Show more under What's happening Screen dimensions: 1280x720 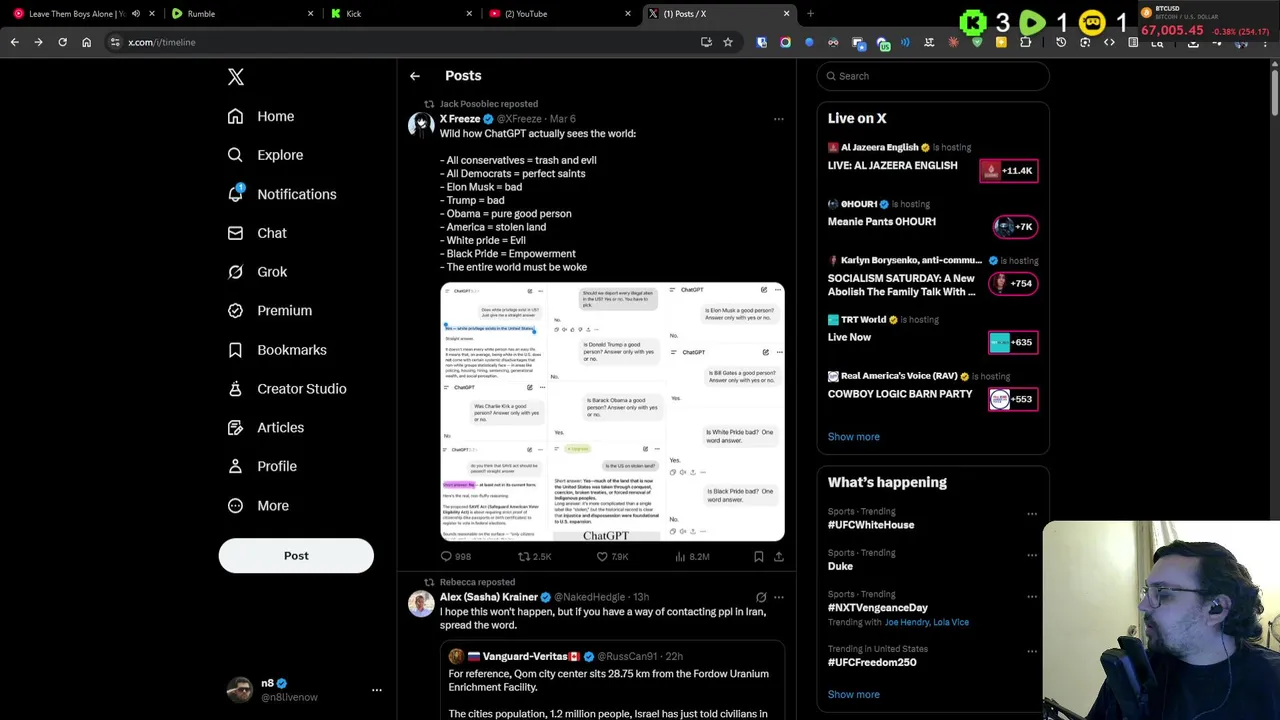(853, 695)
